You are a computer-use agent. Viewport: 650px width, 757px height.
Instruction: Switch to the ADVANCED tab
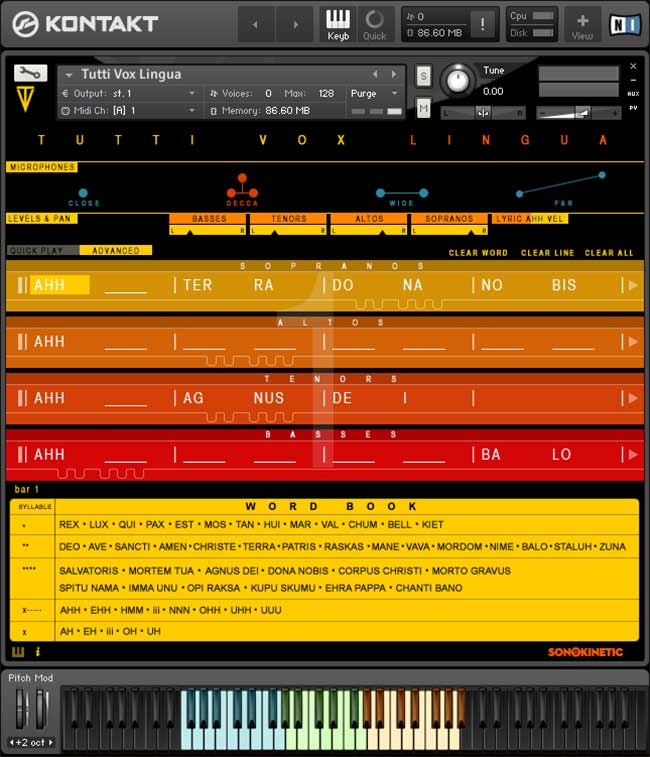[x=115, y=250]
